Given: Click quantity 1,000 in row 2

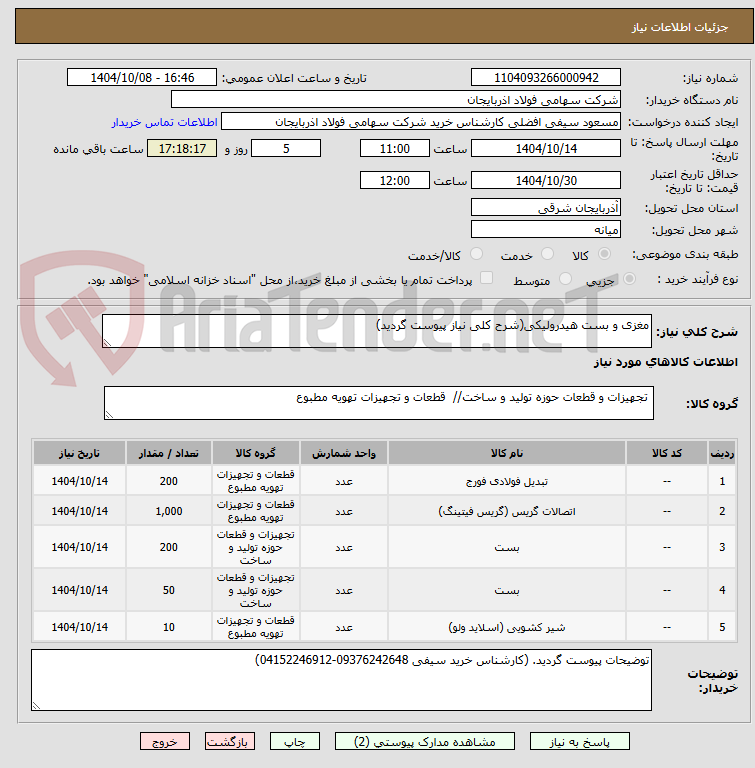Looking at the screenshot, I should (169, 511).
